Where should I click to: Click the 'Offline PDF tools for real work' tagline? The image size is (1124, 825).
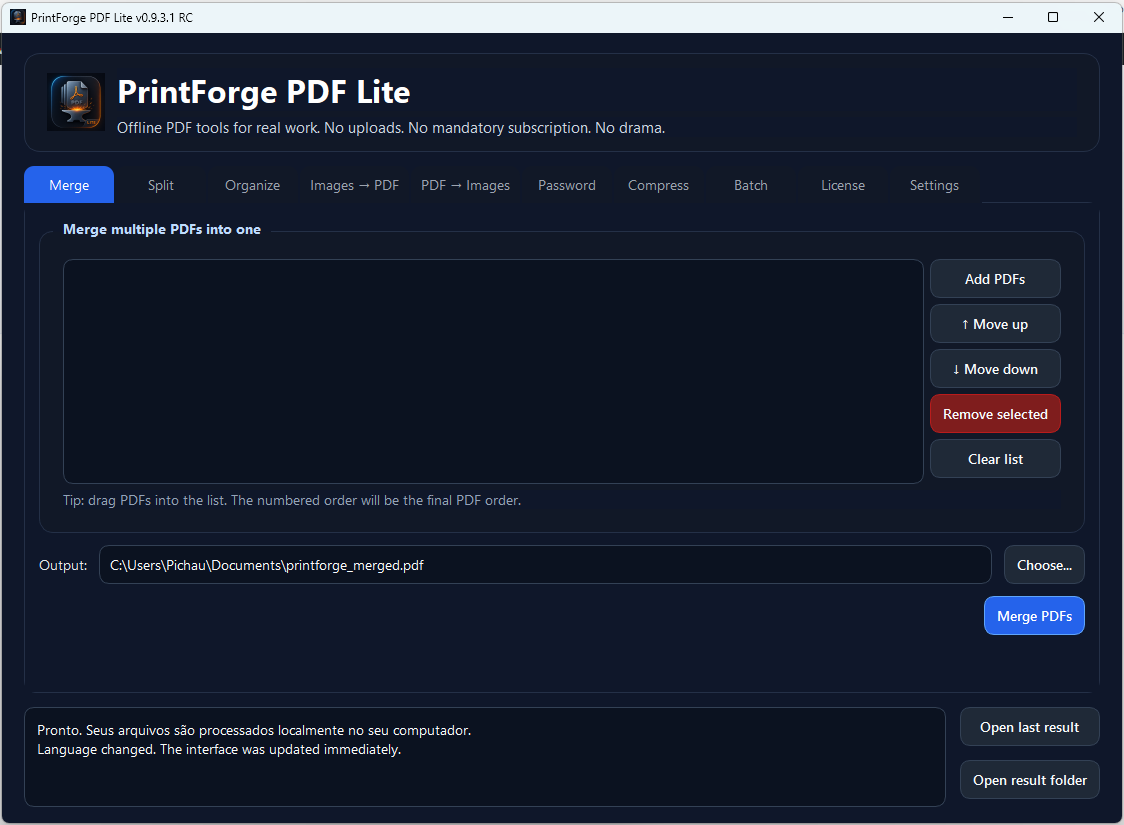(x=391, y=128)
